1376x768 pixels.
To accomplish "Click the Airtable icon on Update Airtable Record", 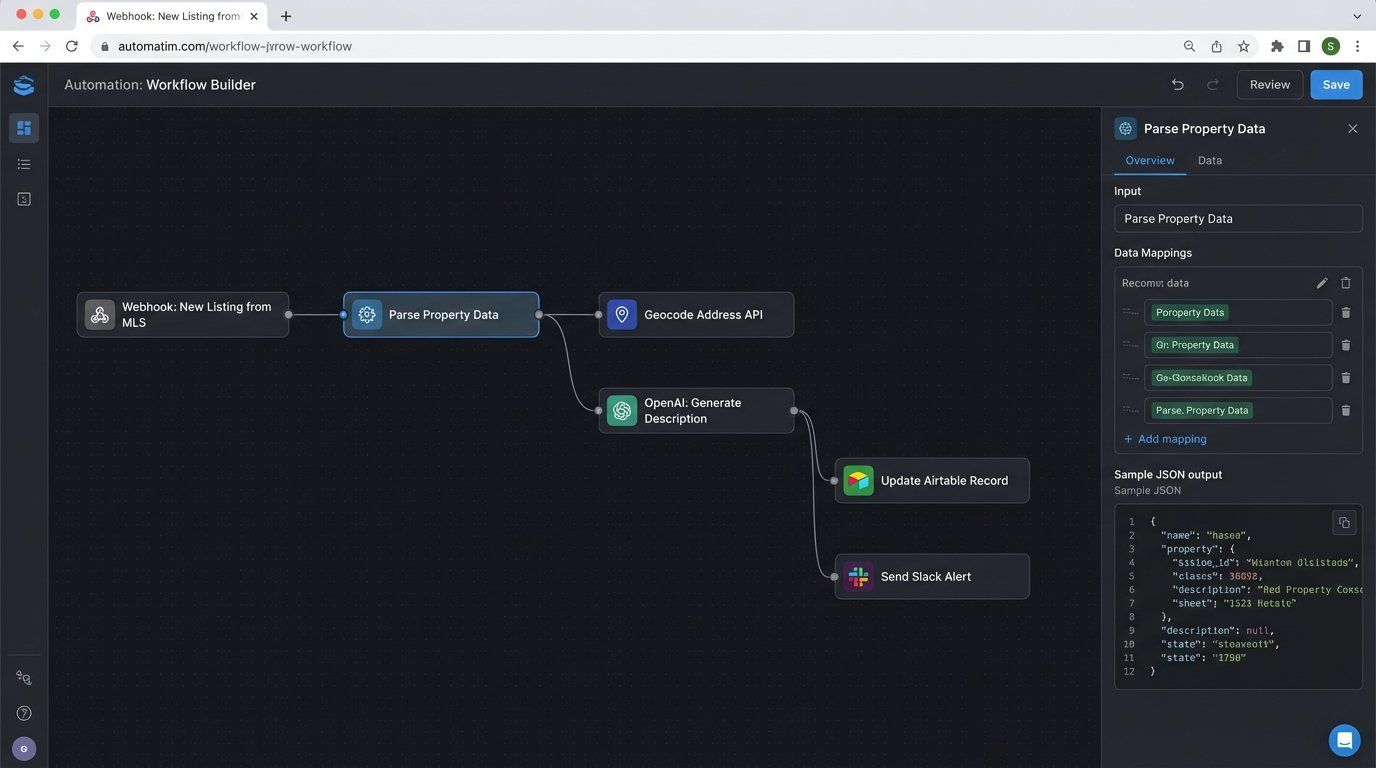I will point(858,480).
